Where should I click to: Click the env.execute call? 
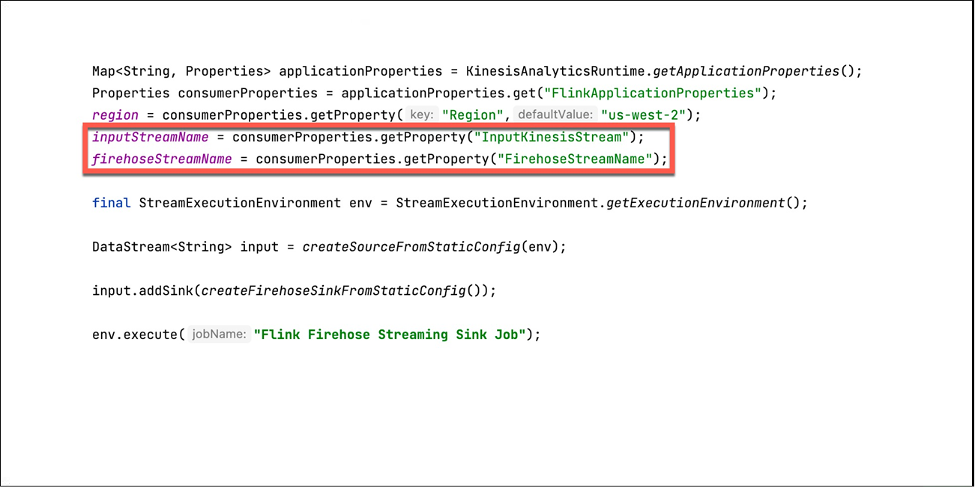click(x=135, y=335)
